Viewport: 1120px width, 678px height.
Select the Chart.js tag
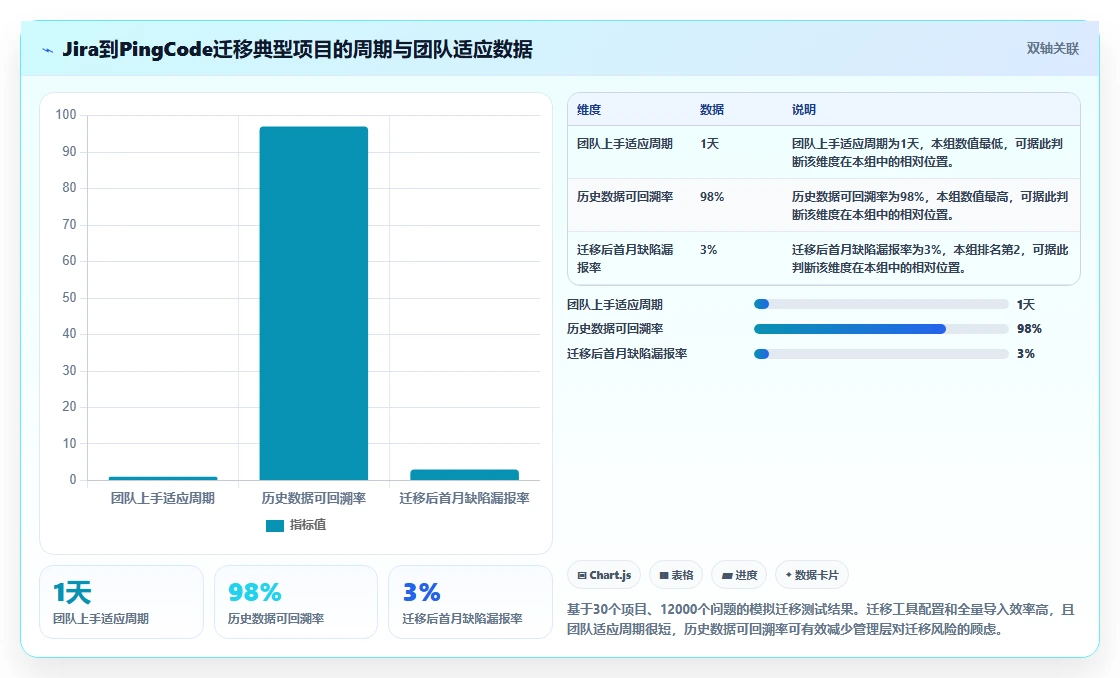604,575
